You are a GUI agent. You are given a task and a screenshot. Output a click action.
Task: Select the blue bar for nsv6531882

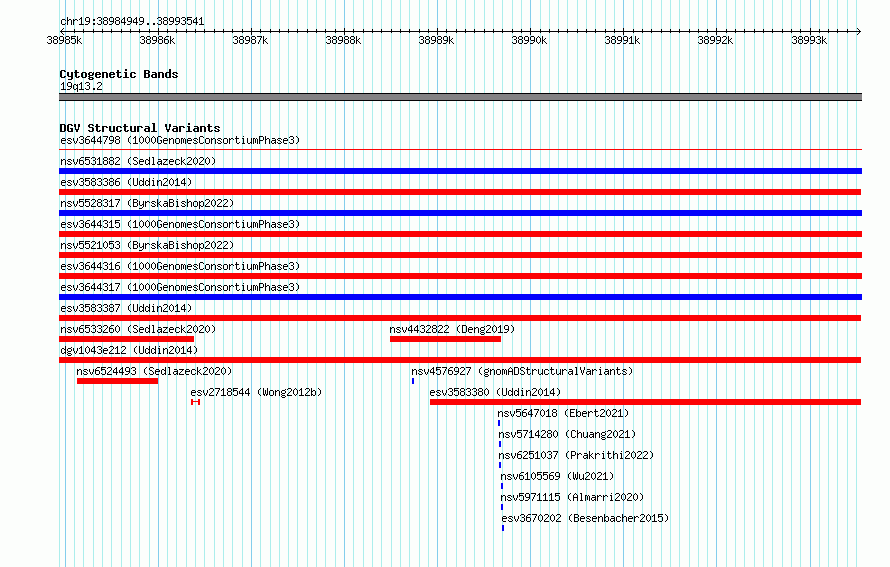[x=460, y=171]
